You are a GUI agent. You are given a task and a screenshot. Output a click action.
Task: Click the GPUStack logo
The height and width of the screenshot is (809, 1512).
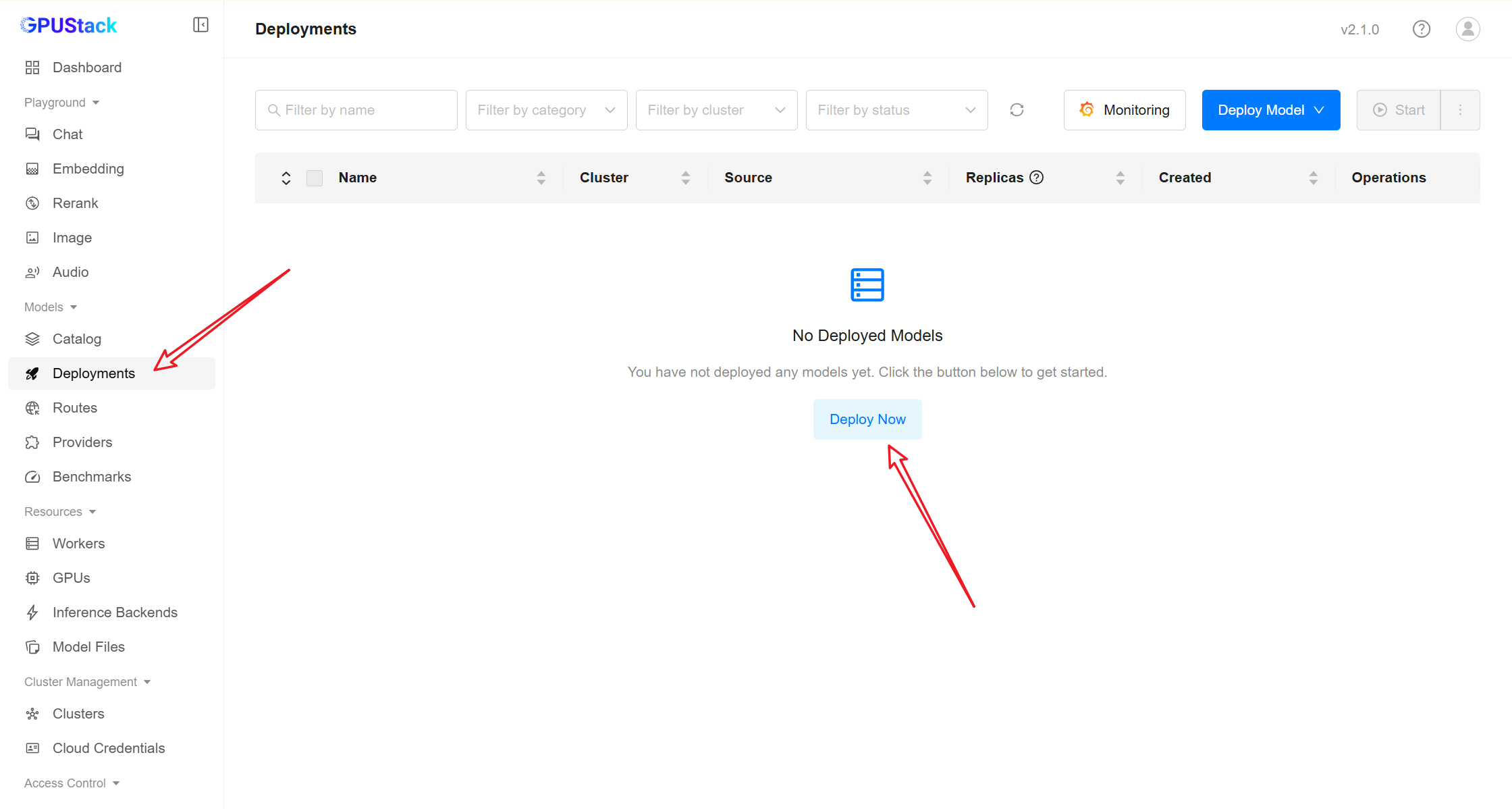69,26
